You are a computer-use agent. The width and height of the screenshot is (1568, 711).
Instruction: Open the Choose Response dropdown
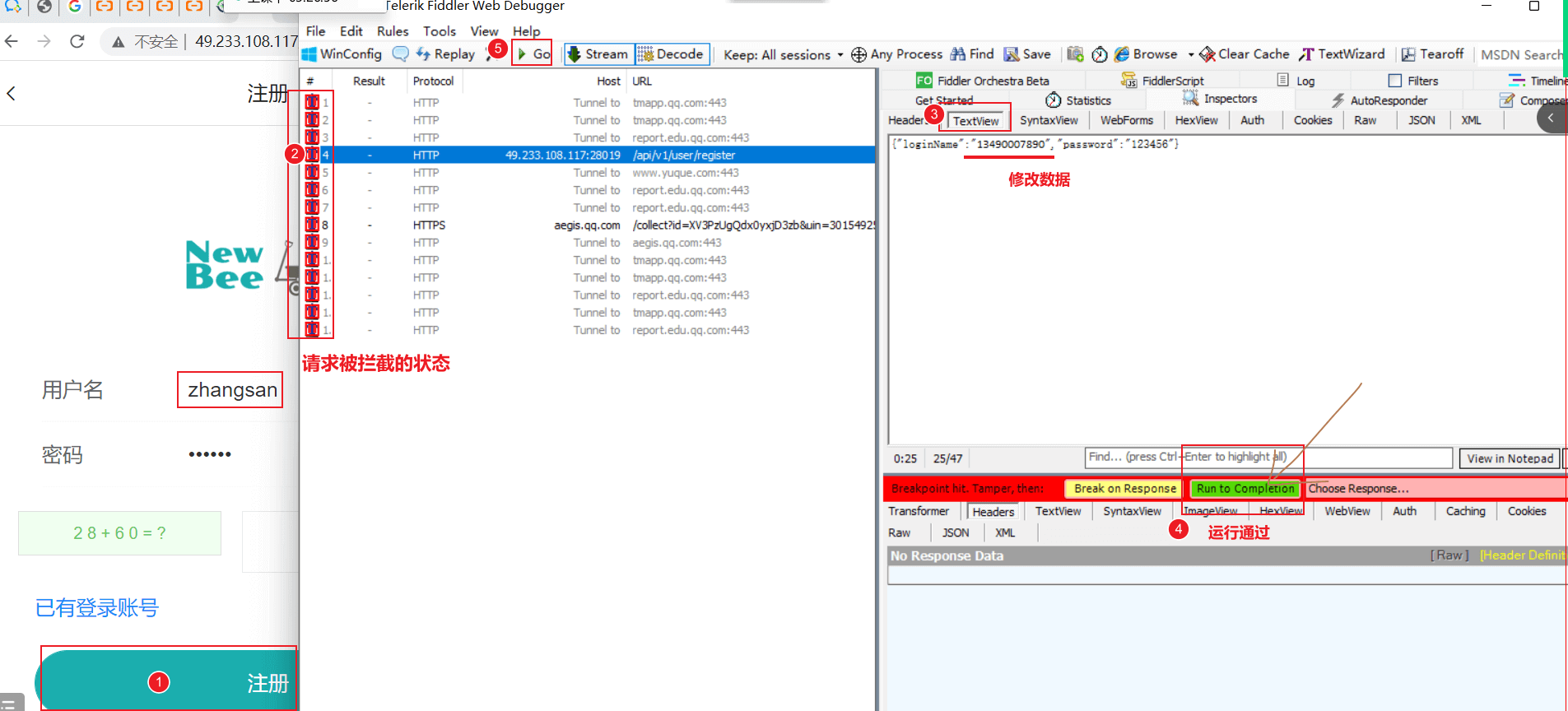[x=1436, y=489]
